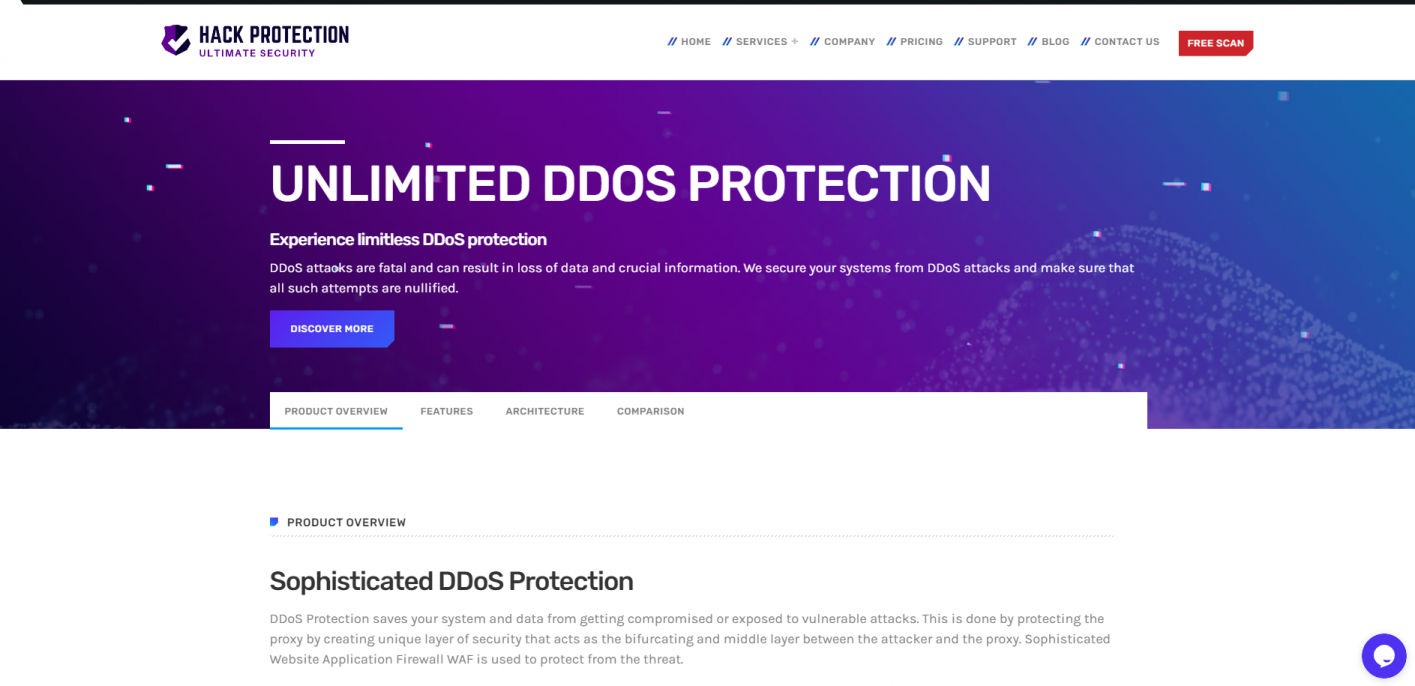
Task: Select PRICING from the navigation bar
Action: pos(921,41)
